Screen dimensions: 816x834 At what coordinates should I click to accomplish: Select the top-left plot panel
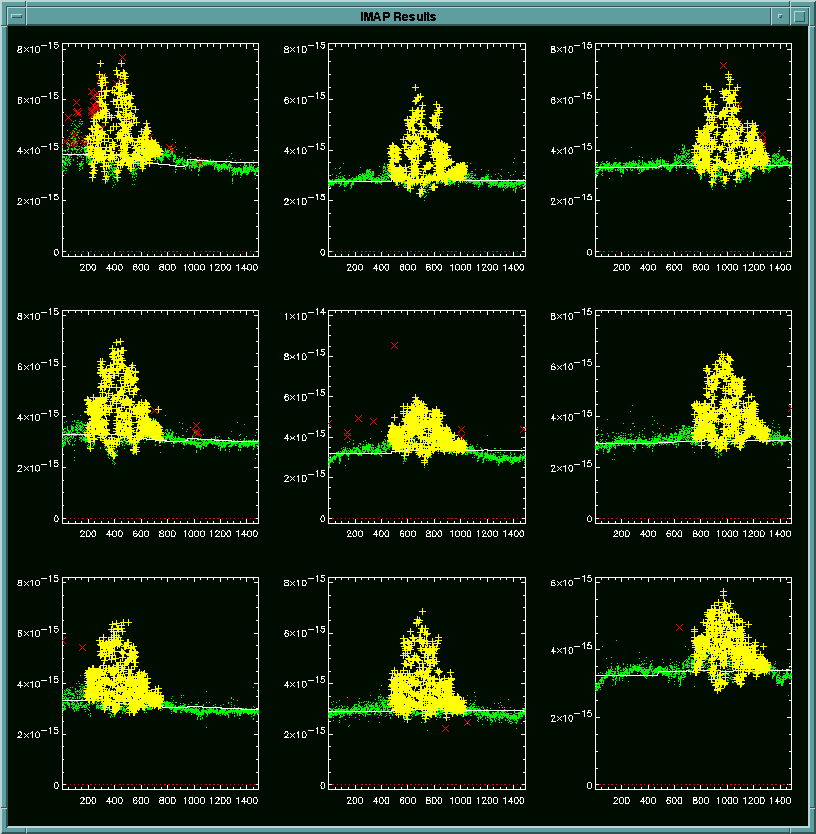tap(160, 150)
